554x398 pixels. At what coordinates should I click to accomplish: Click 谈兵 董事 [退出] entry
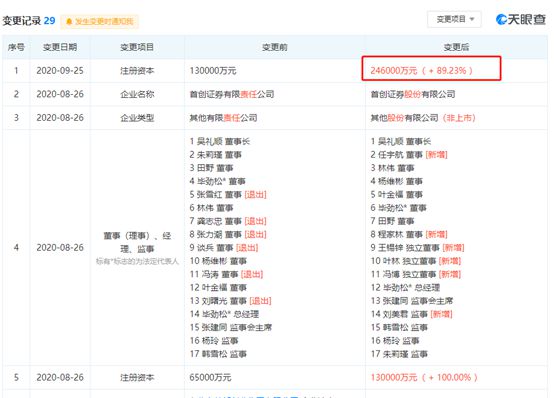pyautogui.click(x=224, y=248)
